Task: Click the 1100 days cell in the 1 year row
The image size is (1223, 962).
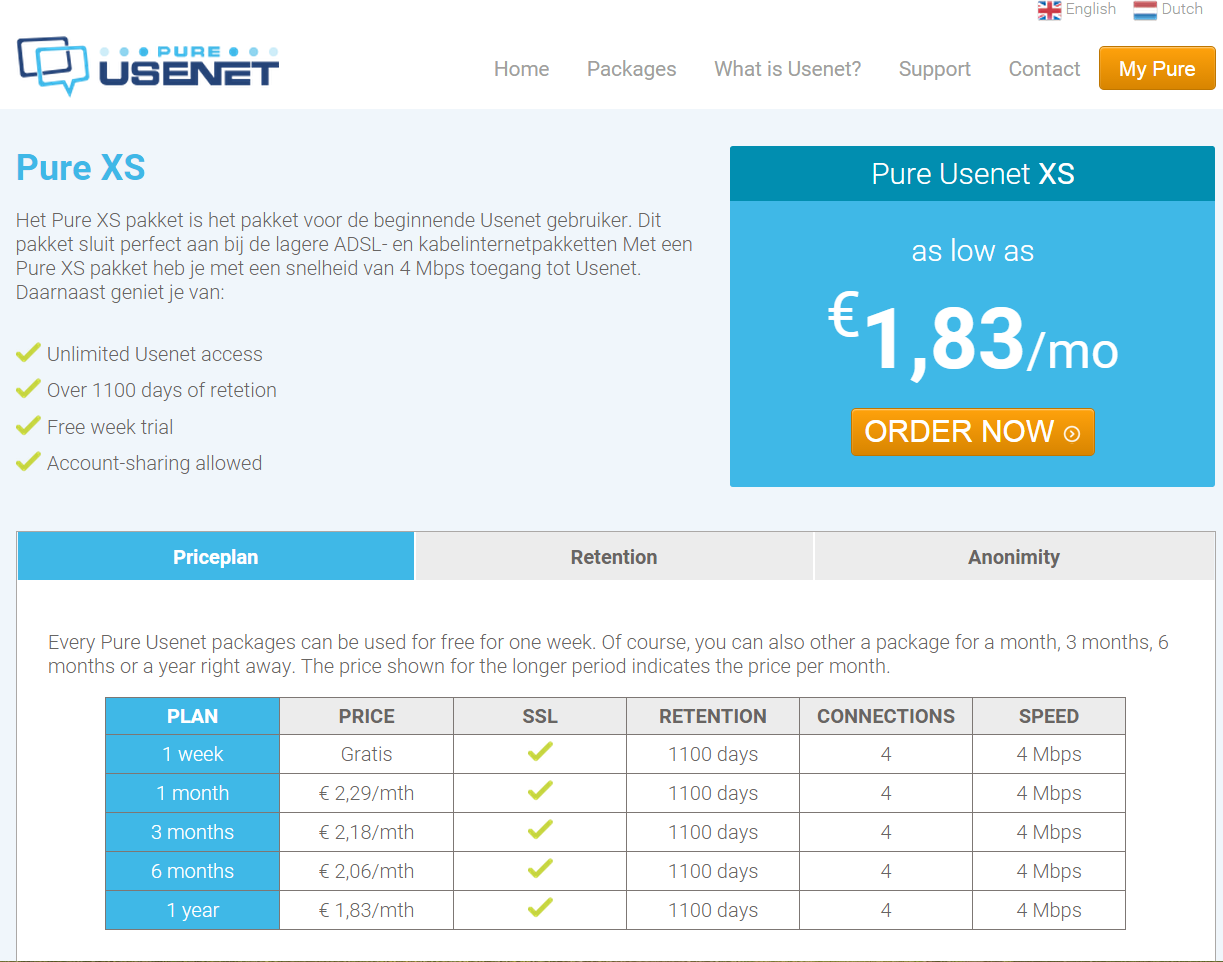Action: click(x=713, y=910)
